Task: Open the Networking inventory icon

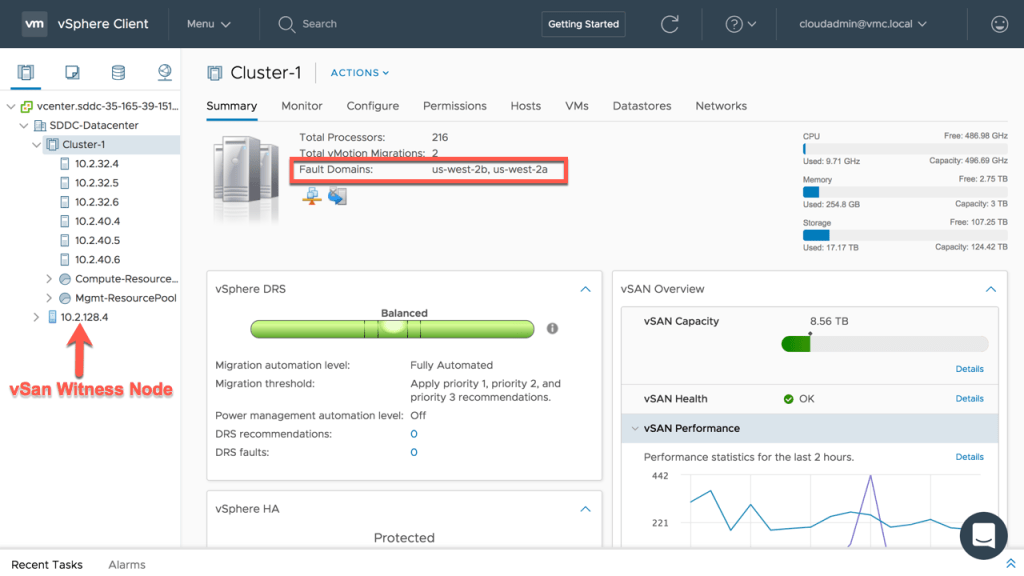Action: [x=165, y=72]
